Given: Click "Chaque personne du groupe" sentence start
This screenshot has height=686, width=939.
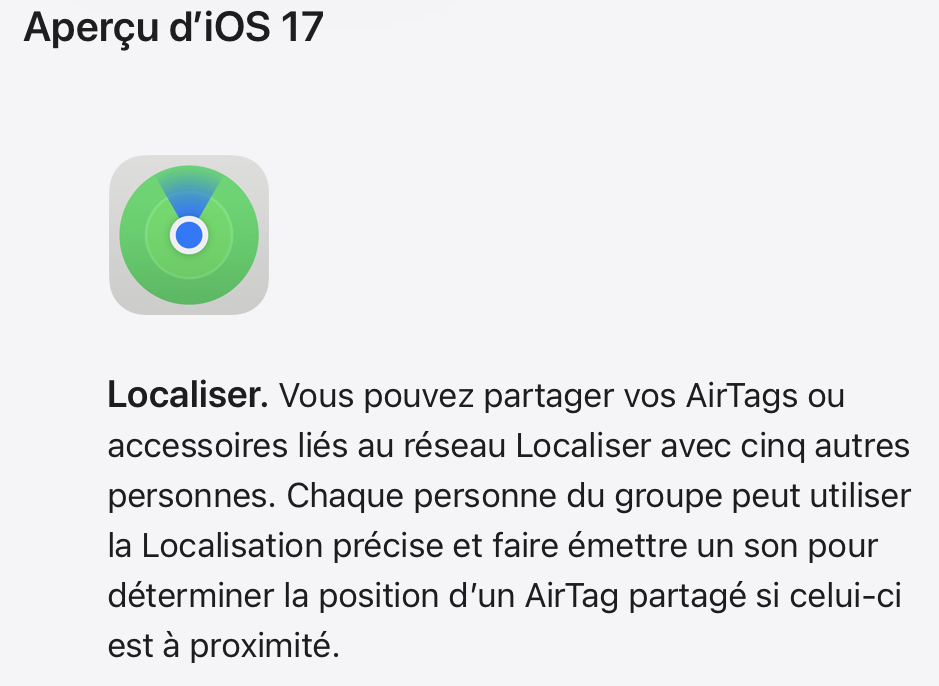Looking at the screenshot, I should pos(501,496).
